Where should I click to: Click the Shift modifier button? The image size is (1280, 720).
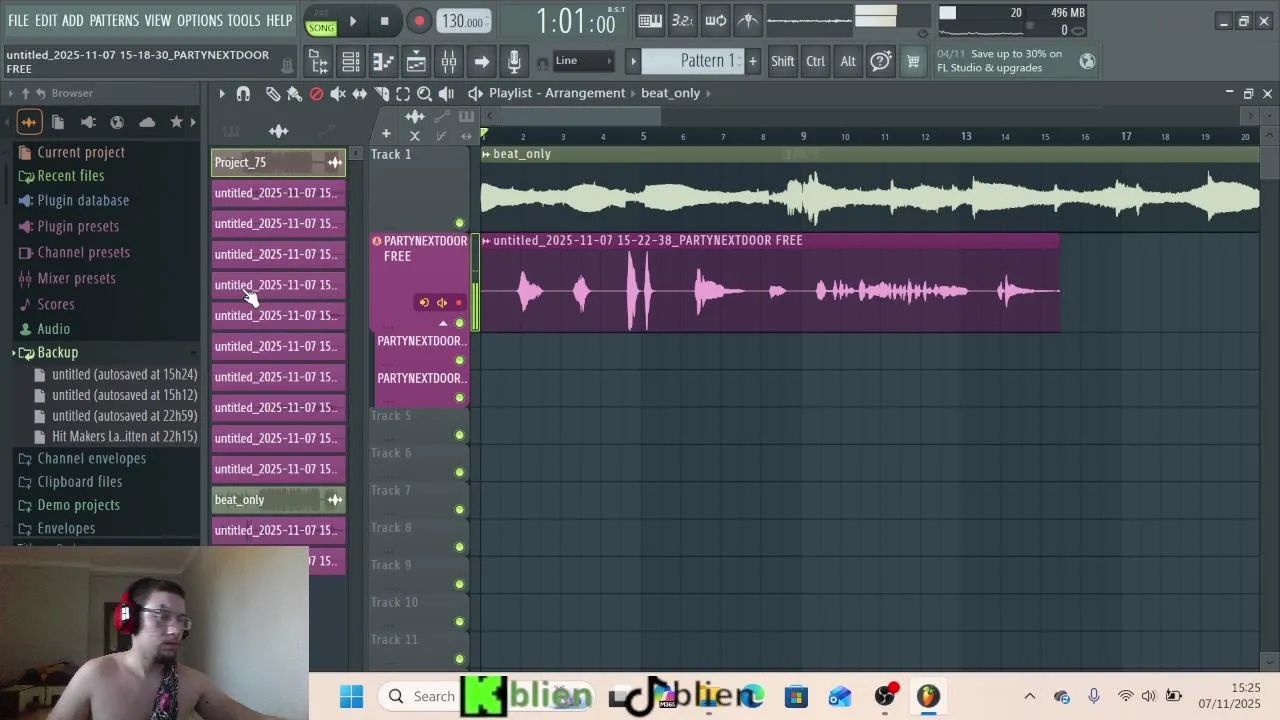point(782,61)
